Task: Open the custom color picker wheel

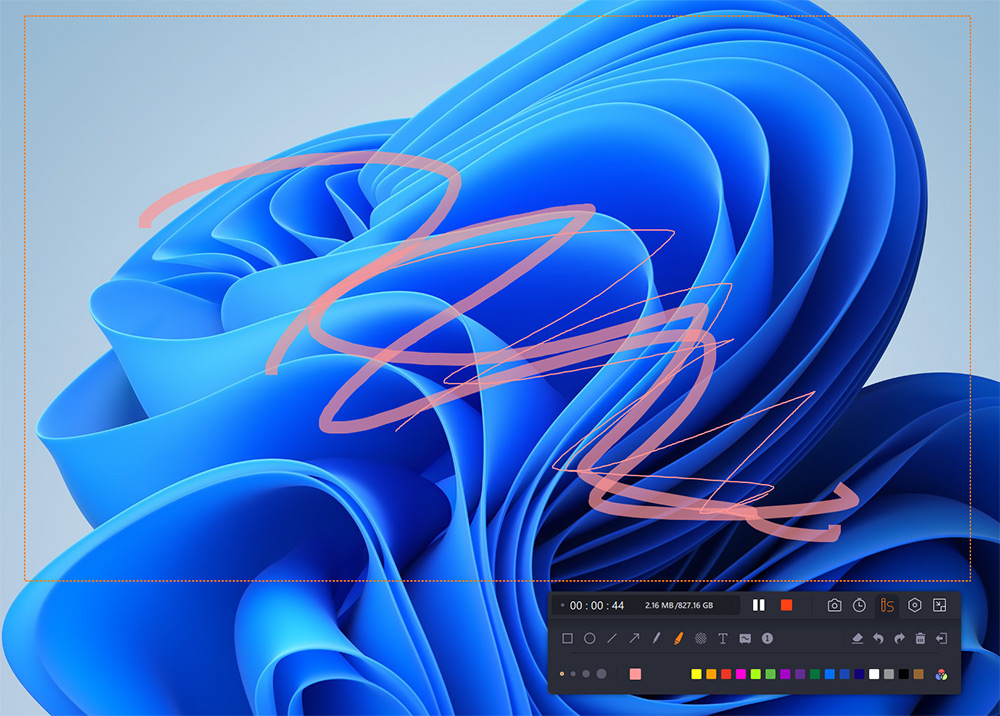Action: [x=941, y=675]
